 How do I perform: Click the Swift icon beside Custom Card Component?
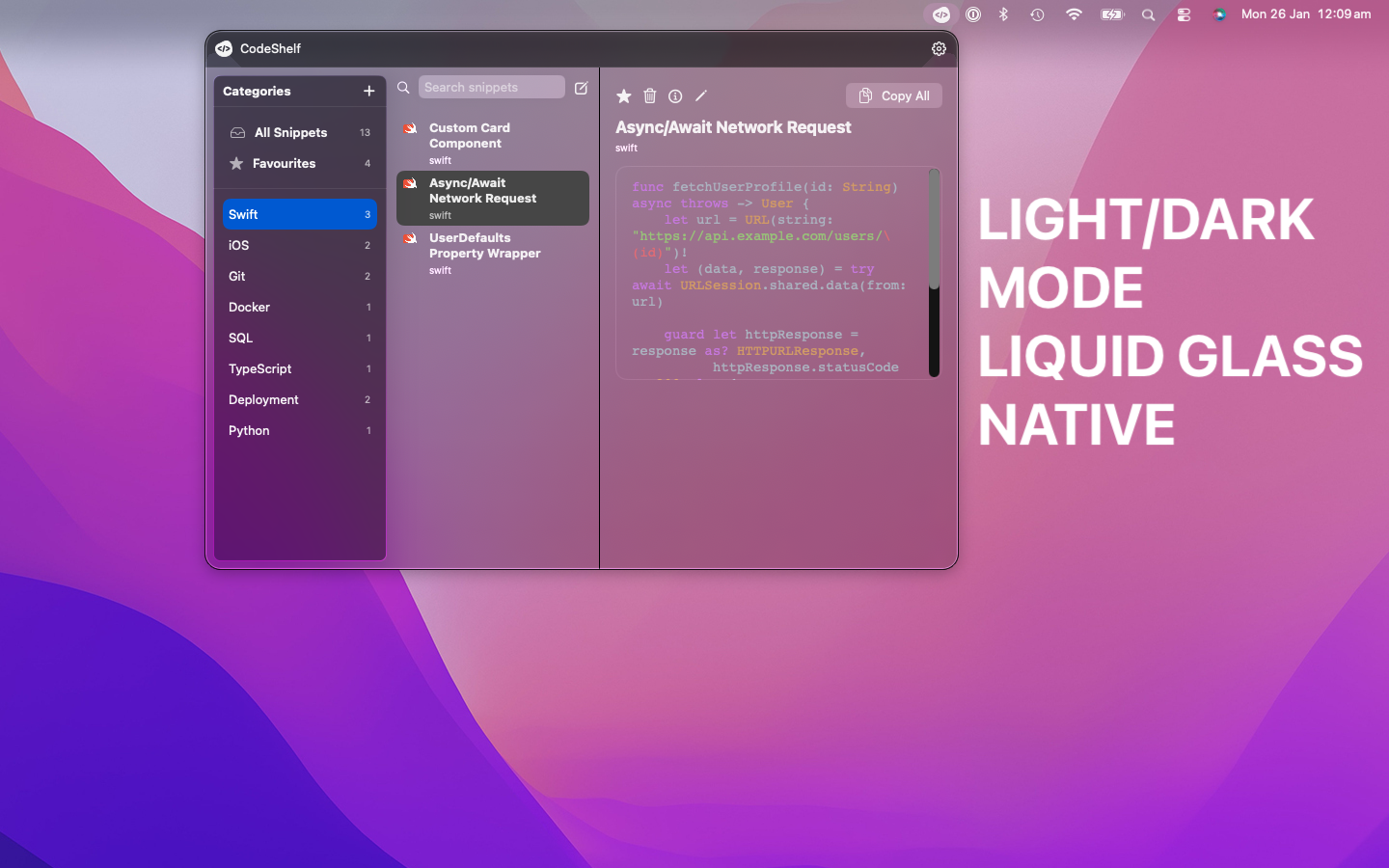410,127
